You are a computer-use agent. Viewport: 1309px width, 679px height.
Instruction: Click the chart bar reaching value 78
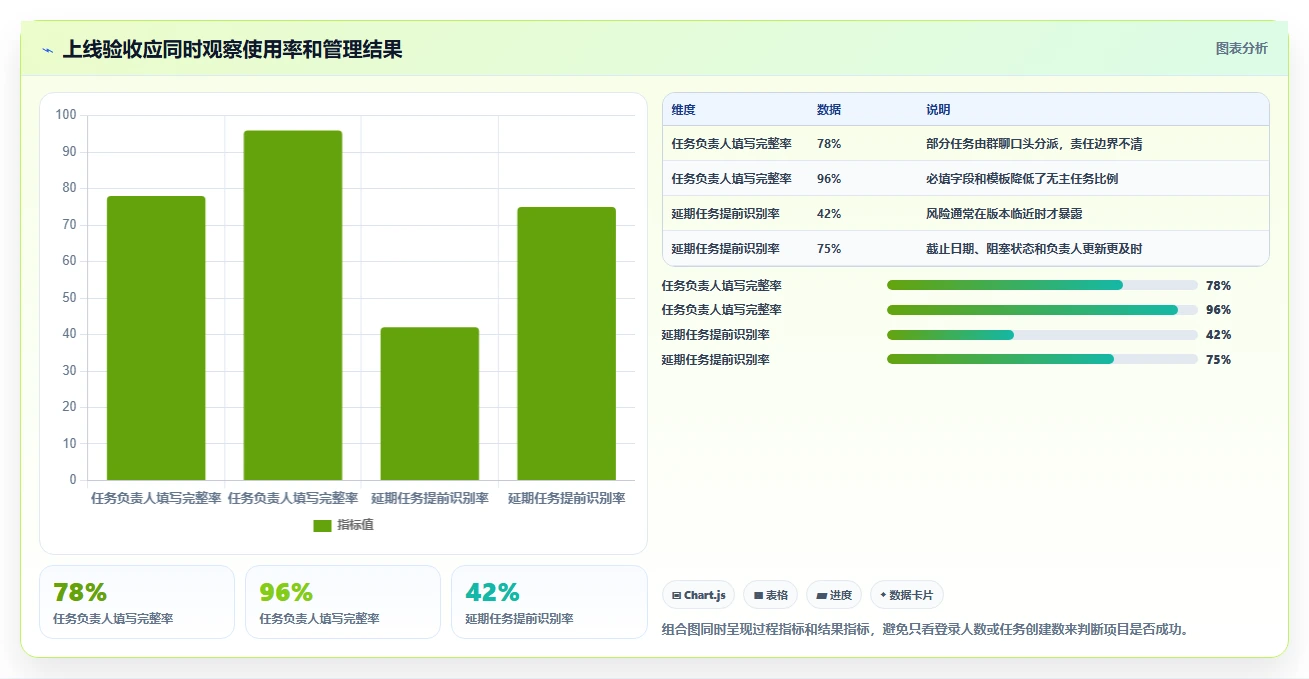[156, 338]
